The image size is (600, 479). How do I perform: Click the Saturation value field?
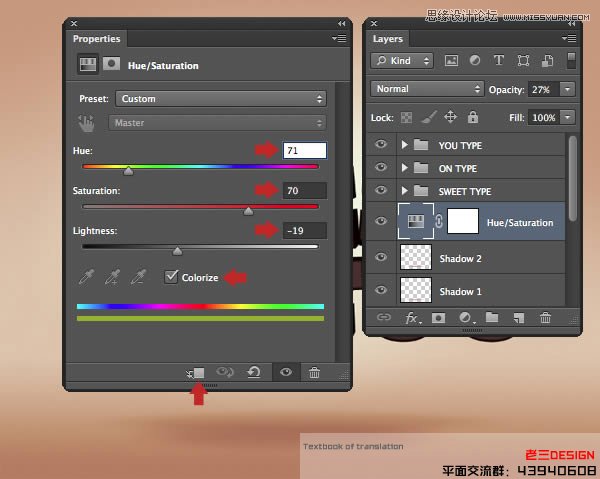coord(305,191)
